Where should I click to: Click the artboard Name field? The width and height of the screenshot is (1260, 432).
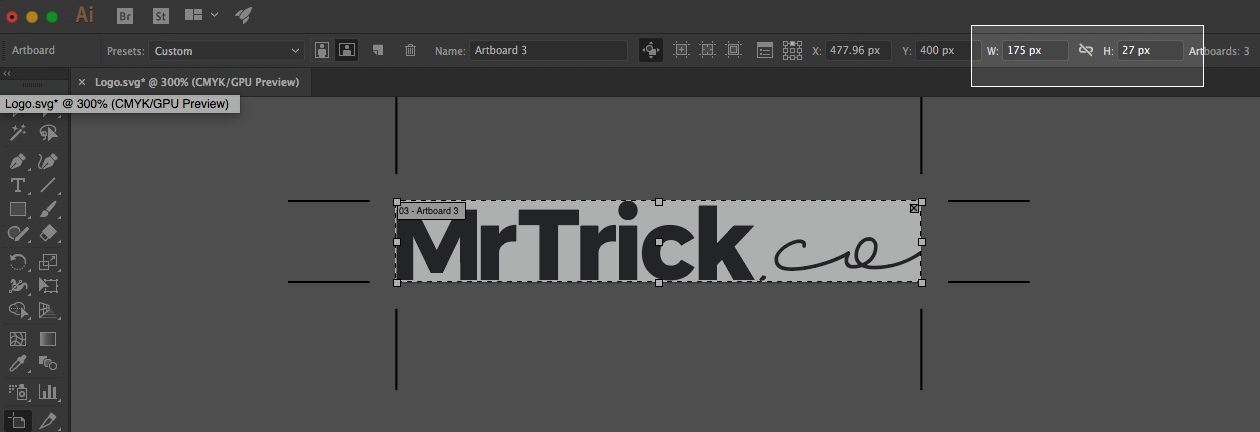coord(548,50)
